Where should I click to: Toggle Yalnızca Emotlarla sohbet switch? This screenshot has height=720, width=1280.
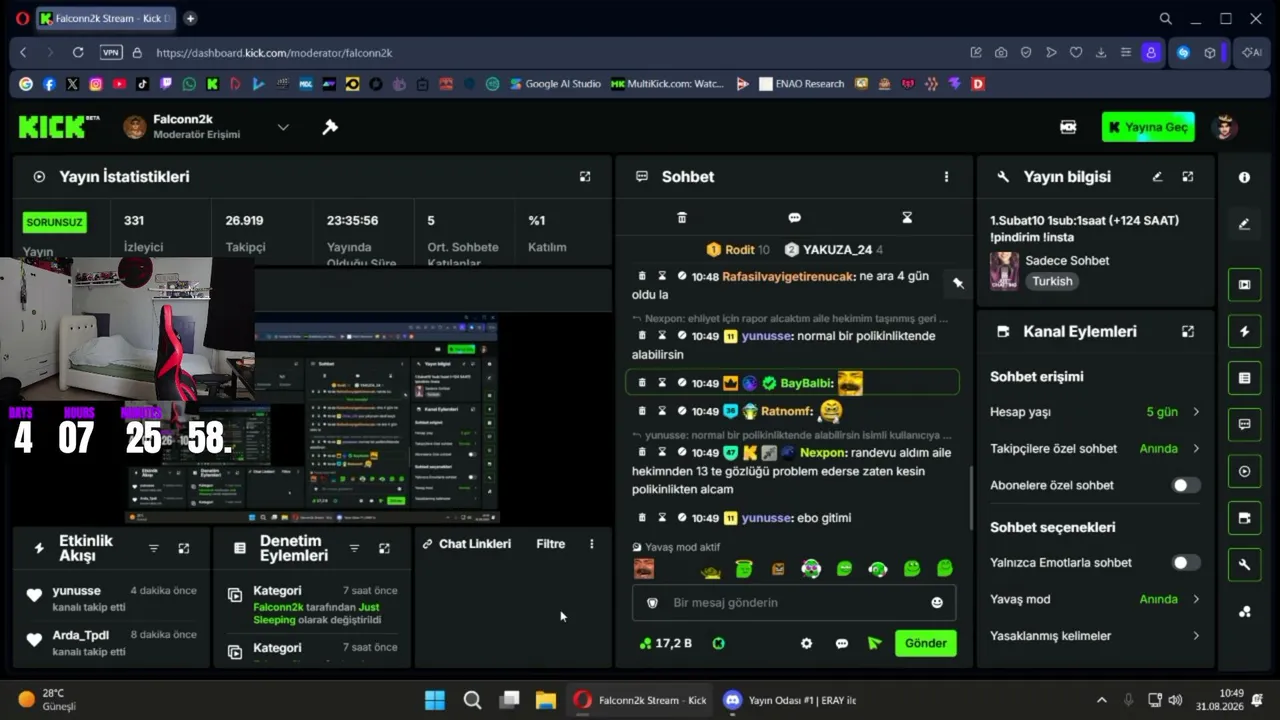1186,562
